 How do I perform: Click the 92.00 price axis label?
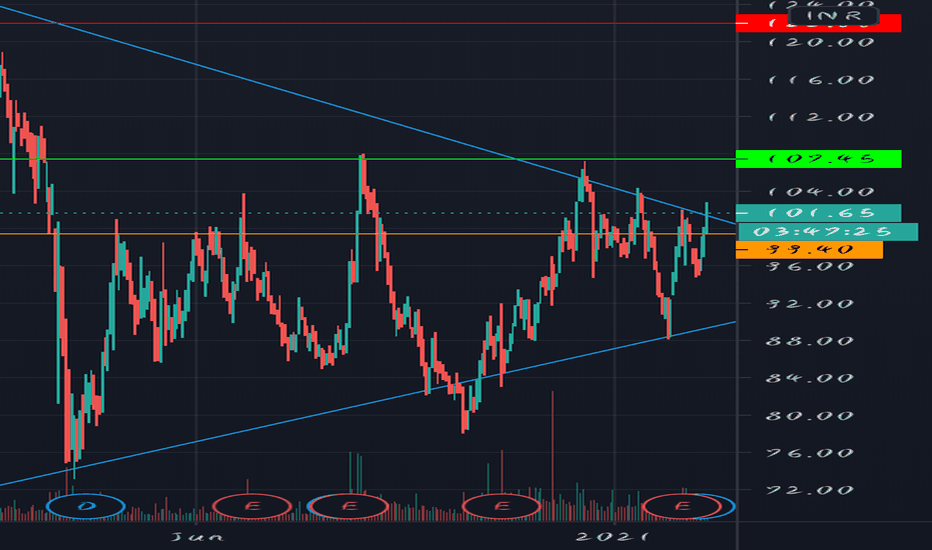click(811, 303)
